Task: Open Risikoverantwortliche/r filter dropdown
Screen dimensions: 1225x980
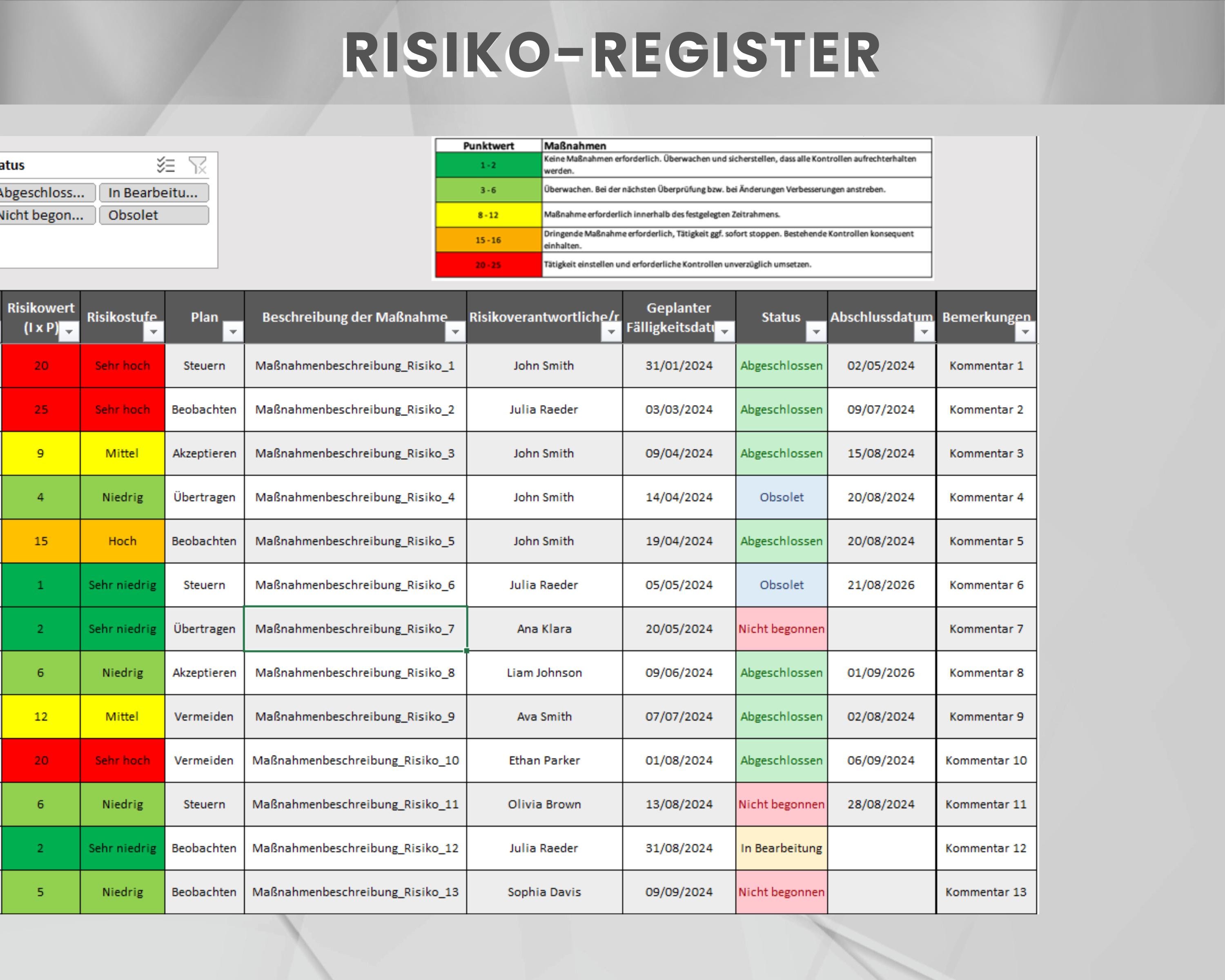Action: [x=611, y=331]
